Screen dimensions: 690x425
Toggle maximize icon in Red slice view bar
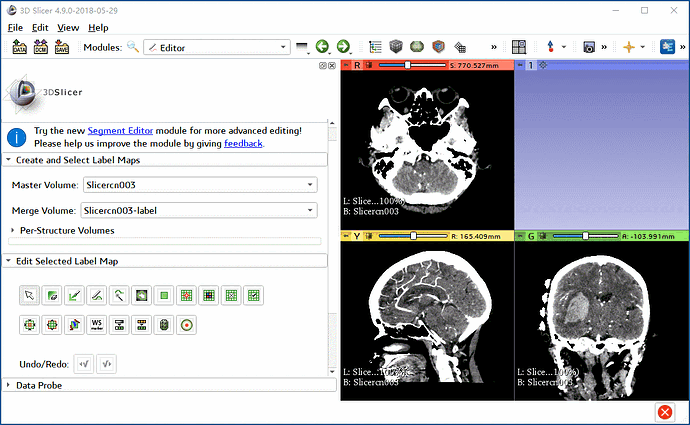point(369,65)
